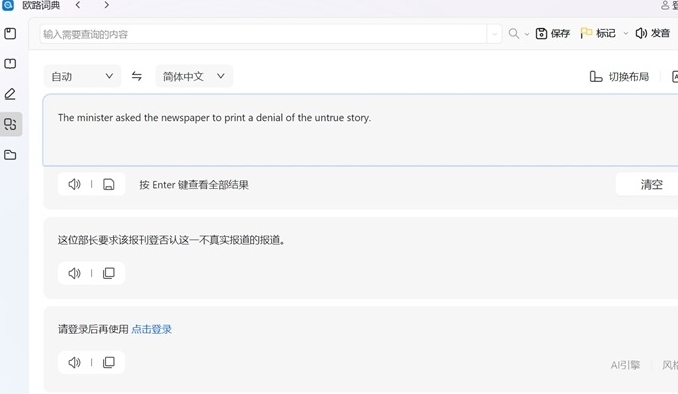Click the 欧路词典 title text
The image size is (678, 394).
[41, 5]
